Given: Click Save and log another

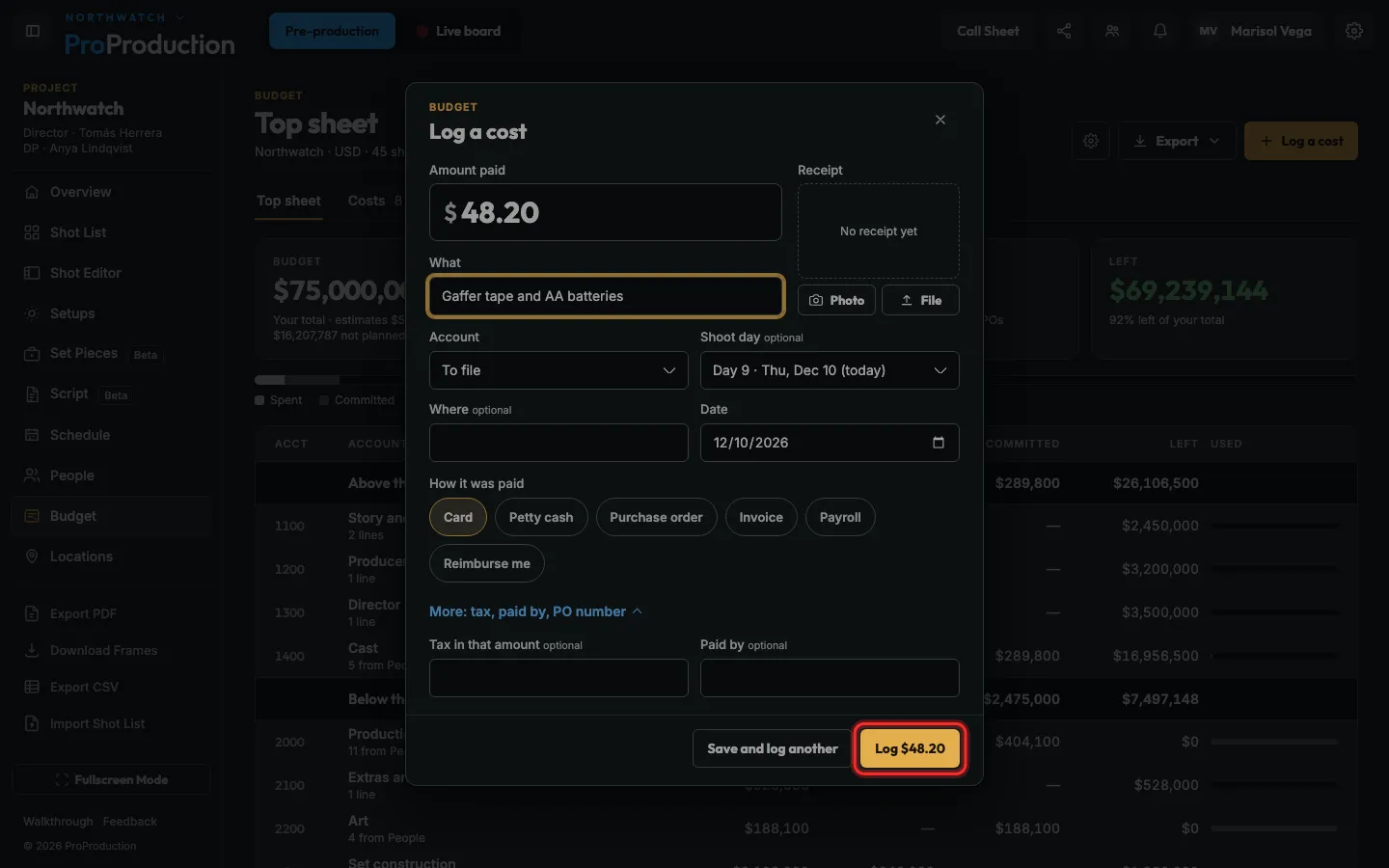Looking at the screenshot, I should click(x=773, y=748).
